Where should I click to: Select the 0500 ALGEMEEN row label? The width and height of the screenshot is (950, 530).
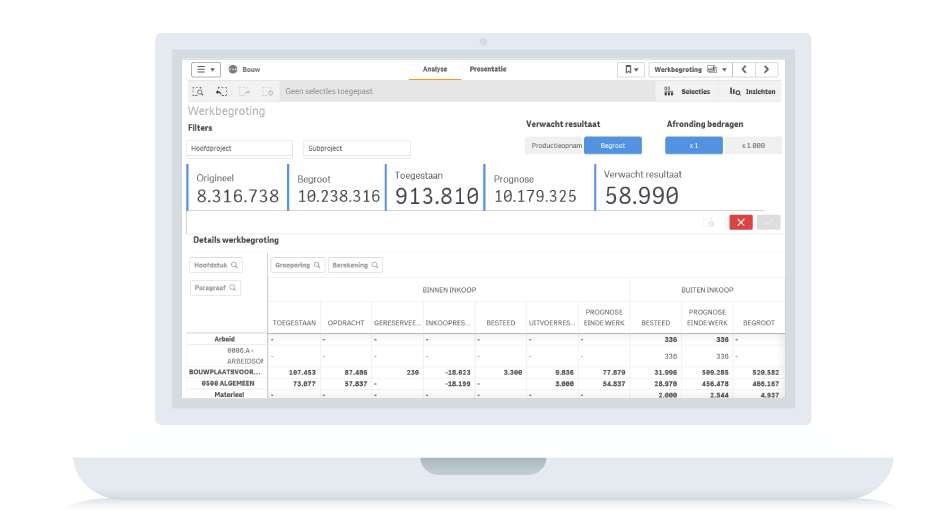coord(228,383)
